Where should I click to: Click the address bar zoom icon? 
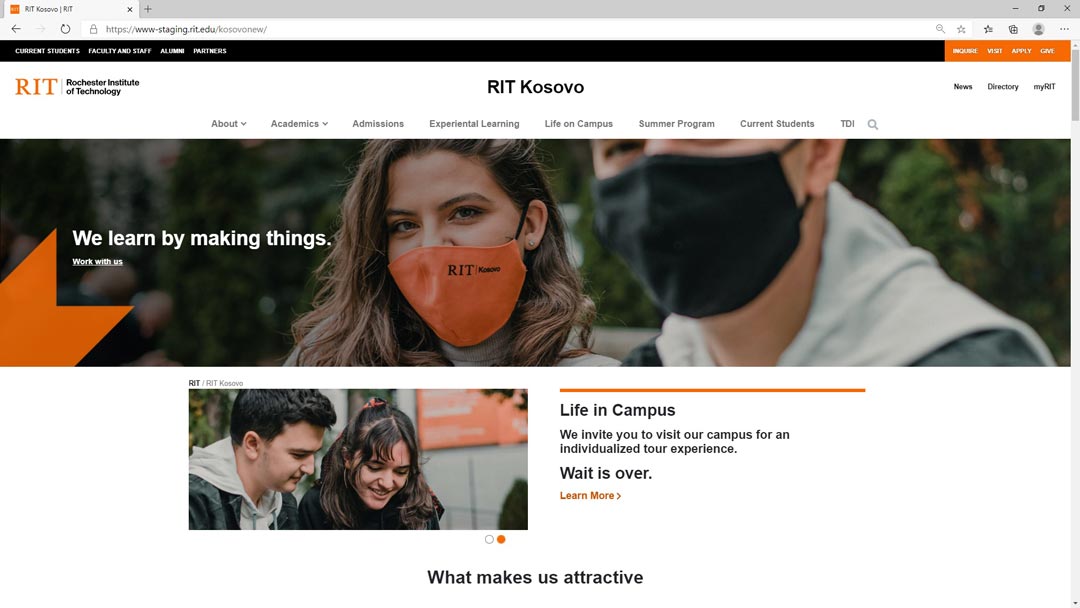point(940,29)
